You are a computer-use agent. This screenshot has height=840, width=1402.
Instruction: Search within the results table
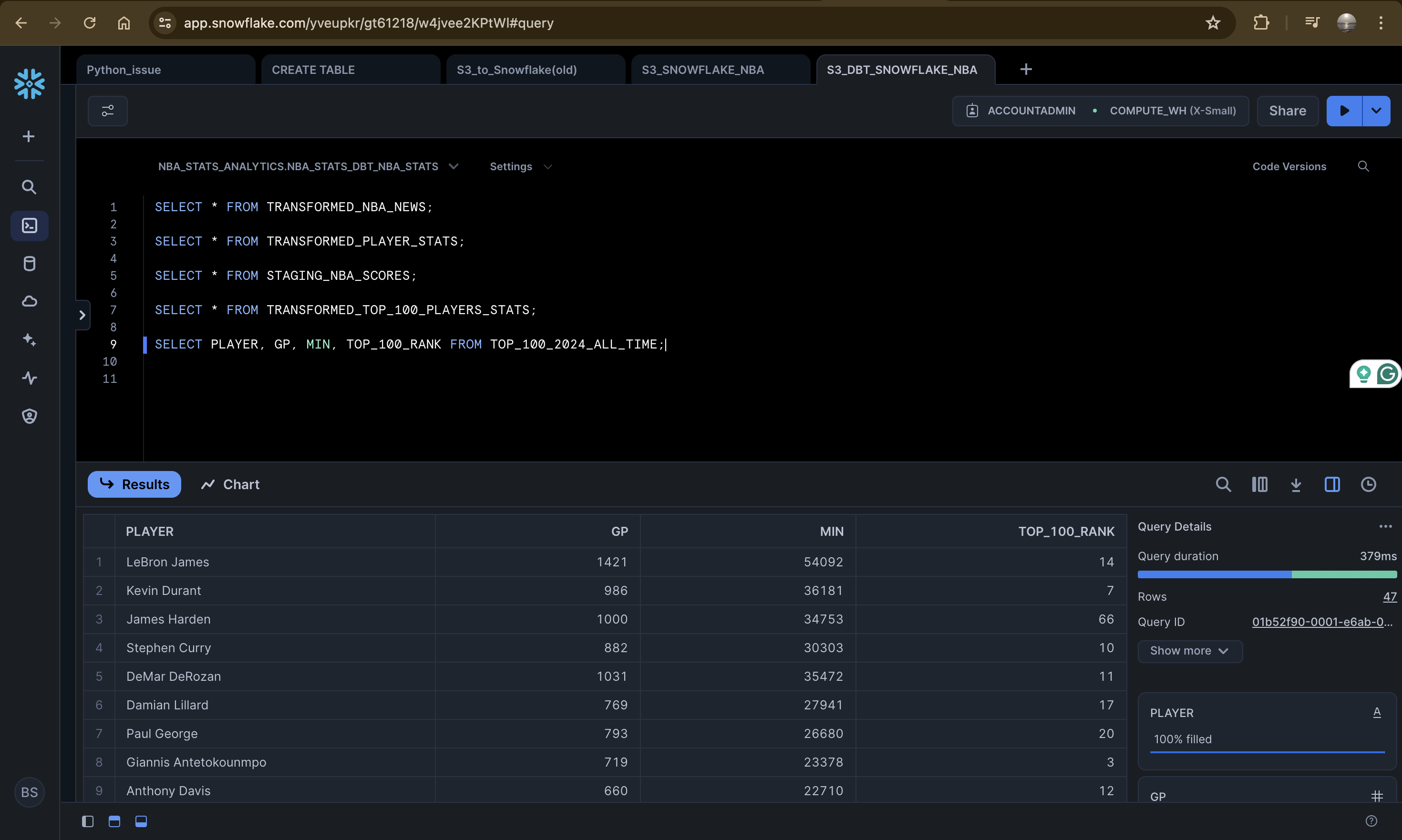tap(1223, 484)
